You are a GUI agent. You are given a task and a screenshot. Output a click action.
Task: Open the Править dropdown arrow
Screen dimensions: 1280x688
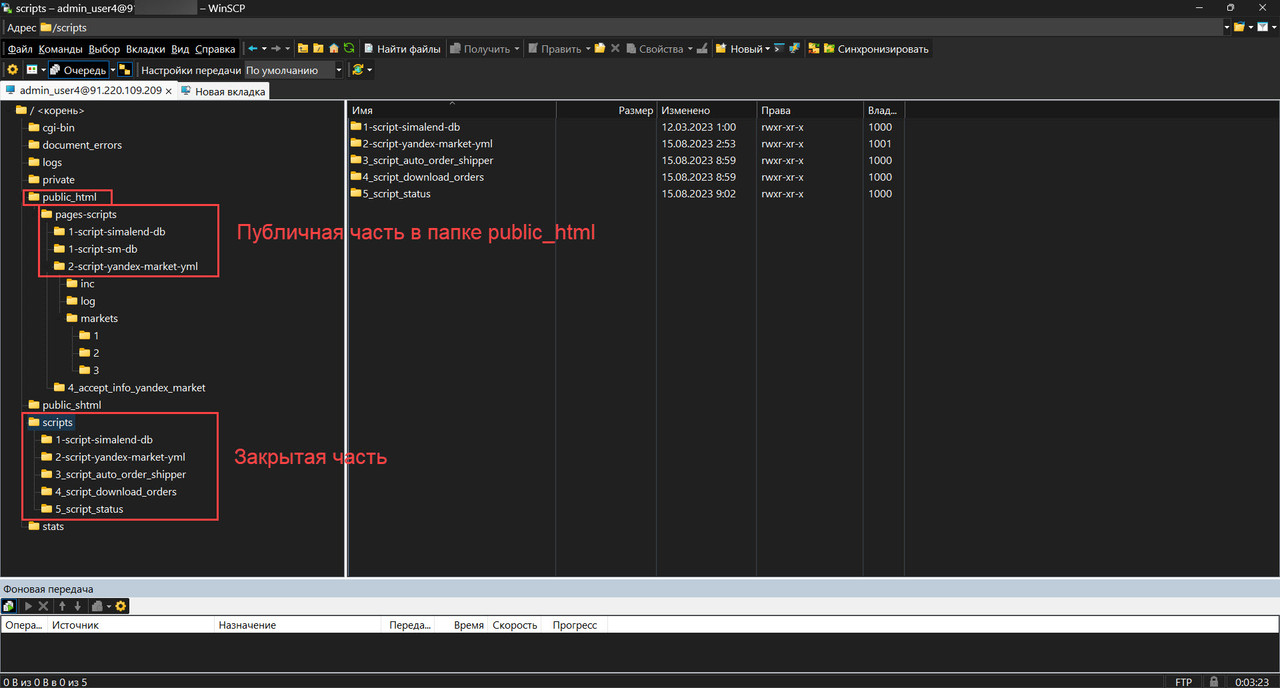pos(588,48)
